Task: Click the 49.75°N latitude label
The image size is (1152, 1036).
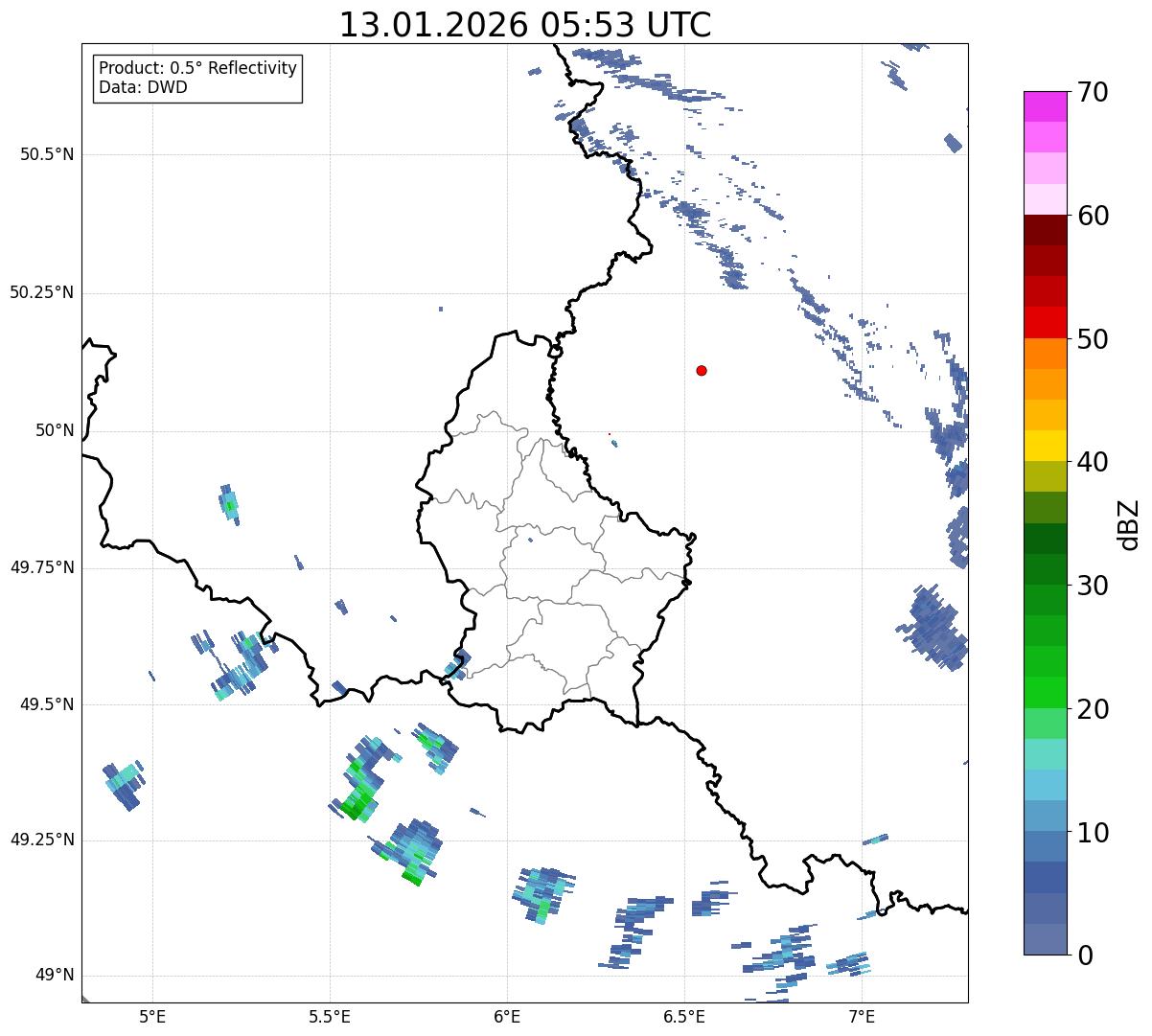Action: click(42, 567)
